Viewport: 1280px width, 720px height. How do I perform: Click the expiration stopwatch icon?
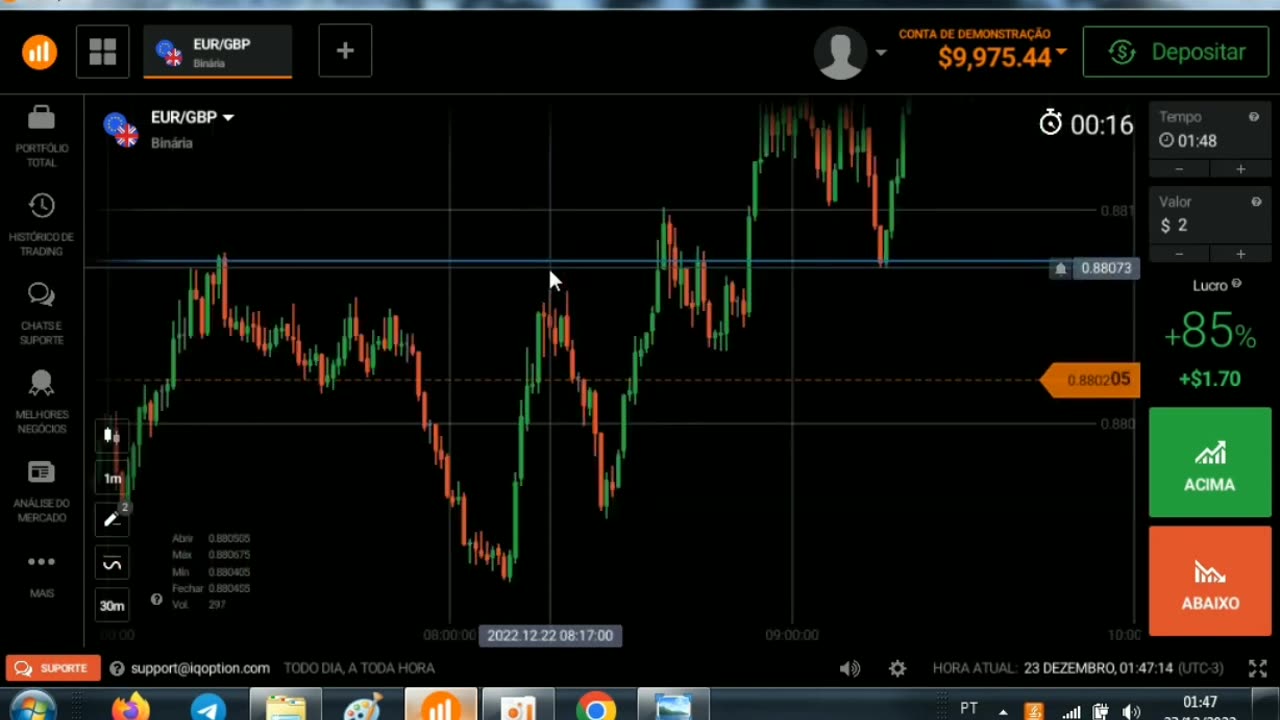coord(1050,123)
